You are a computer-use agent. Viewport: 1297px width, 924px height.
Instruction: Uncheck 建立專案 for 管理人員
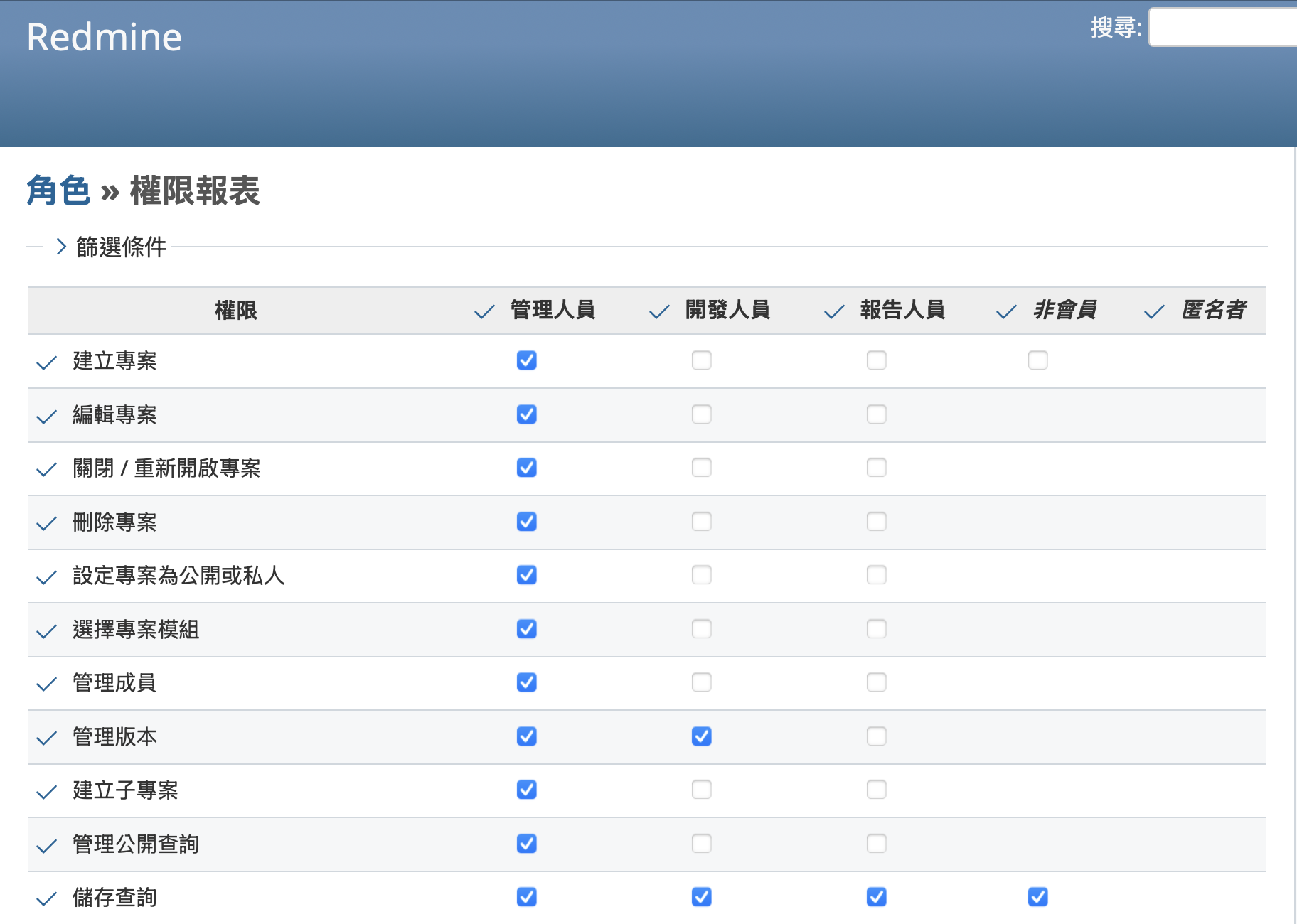click(527, 360)
